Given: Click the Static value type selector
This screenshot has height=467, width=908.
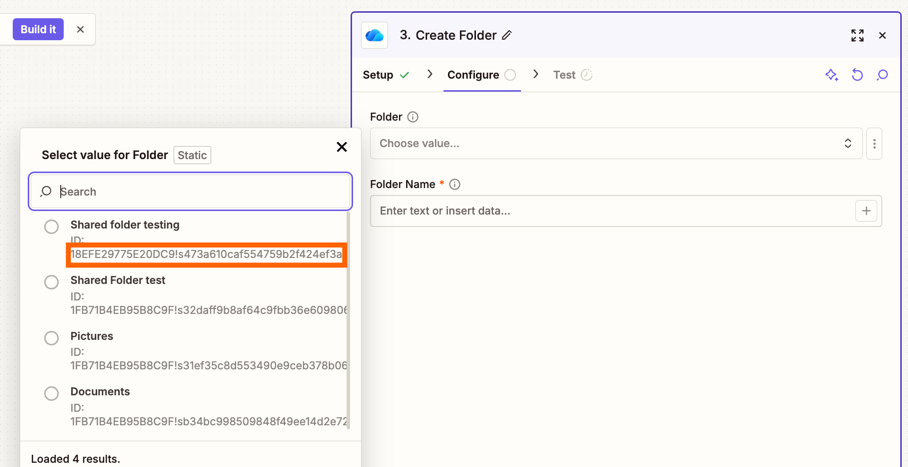Looking at the screenshot, I should tap(192, 155).
